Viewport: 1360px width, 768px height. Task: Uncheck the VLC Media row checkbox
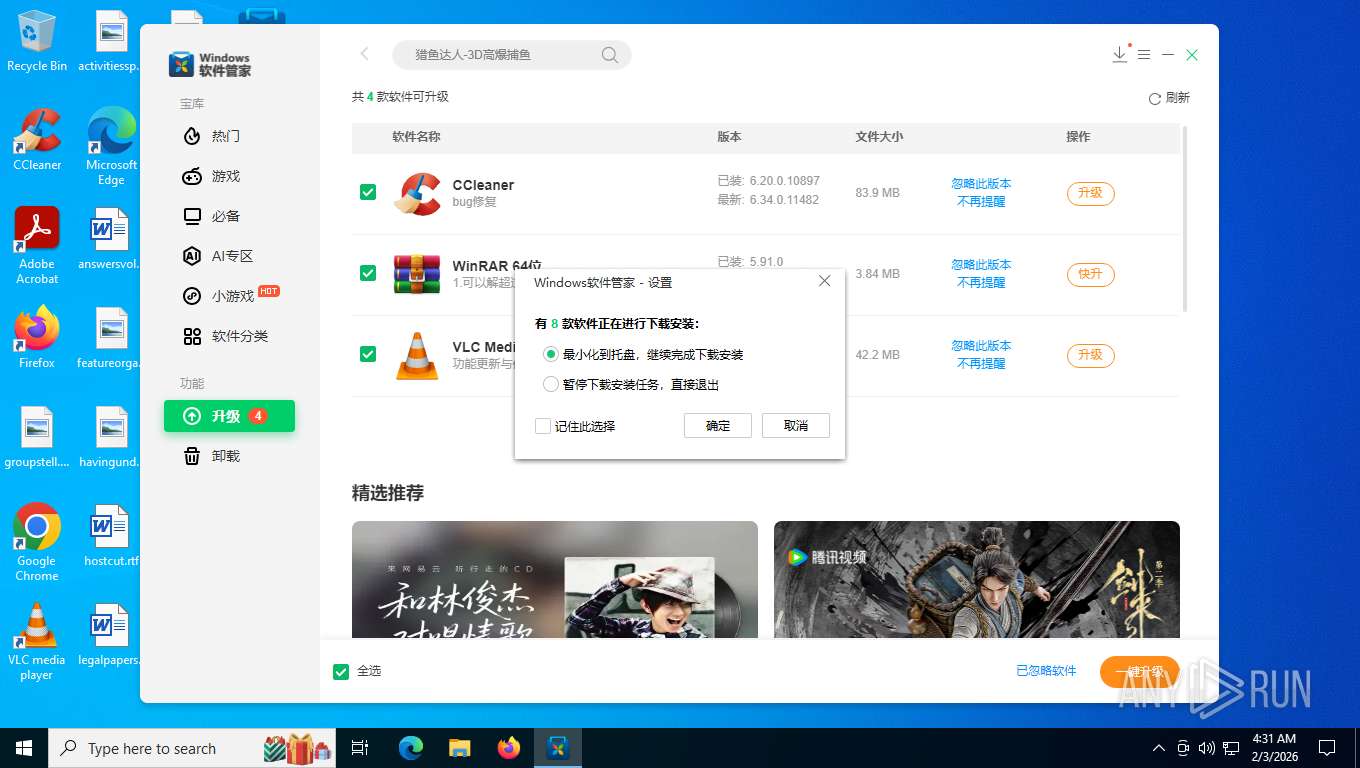[368, 354]
